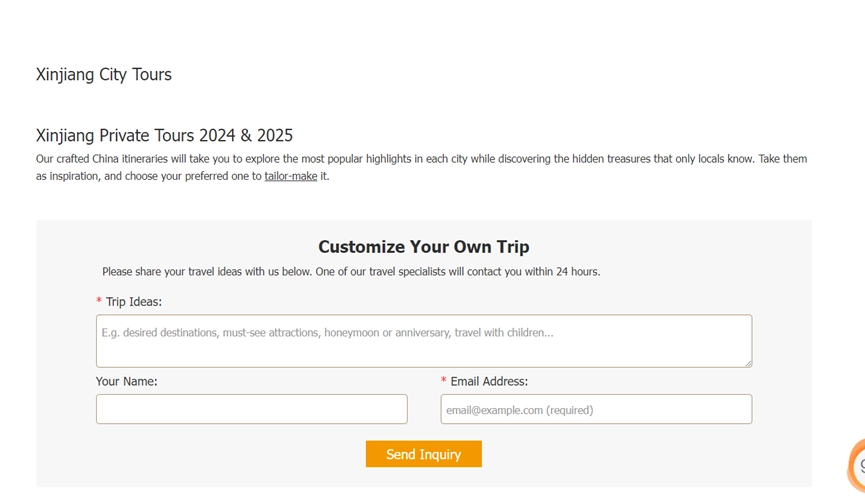Click the 'within 24 hours' text
865x501 pixels.
pos(561,272)
